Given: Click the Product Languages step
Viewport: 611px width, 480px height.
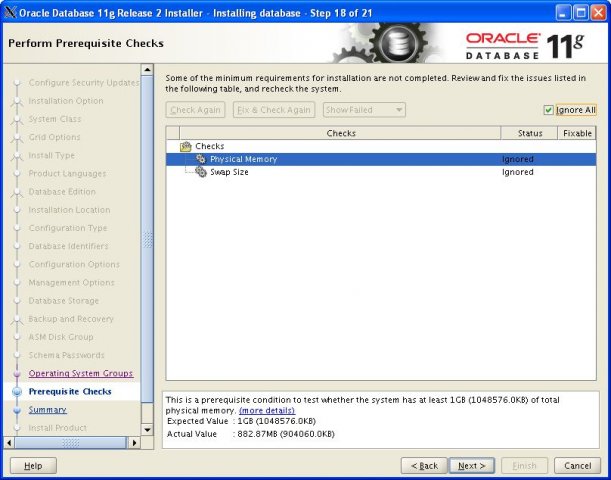Looking at the screenshot, I should click(67, 173).
